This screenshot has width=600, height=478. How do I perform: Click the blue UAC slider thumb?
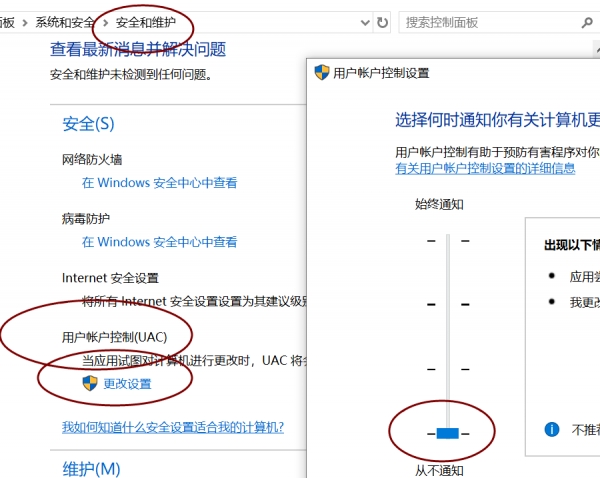coord(448,433)
